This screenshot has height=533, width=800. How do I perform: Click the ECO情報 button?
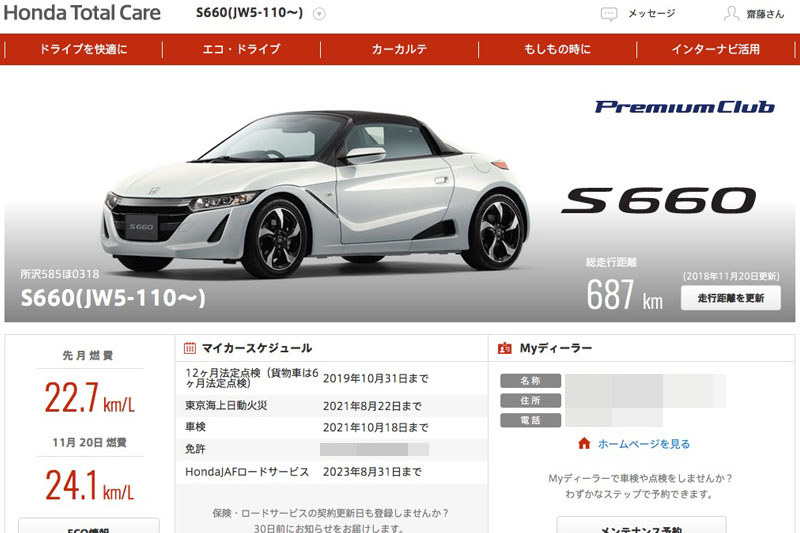tap(88, 526)
